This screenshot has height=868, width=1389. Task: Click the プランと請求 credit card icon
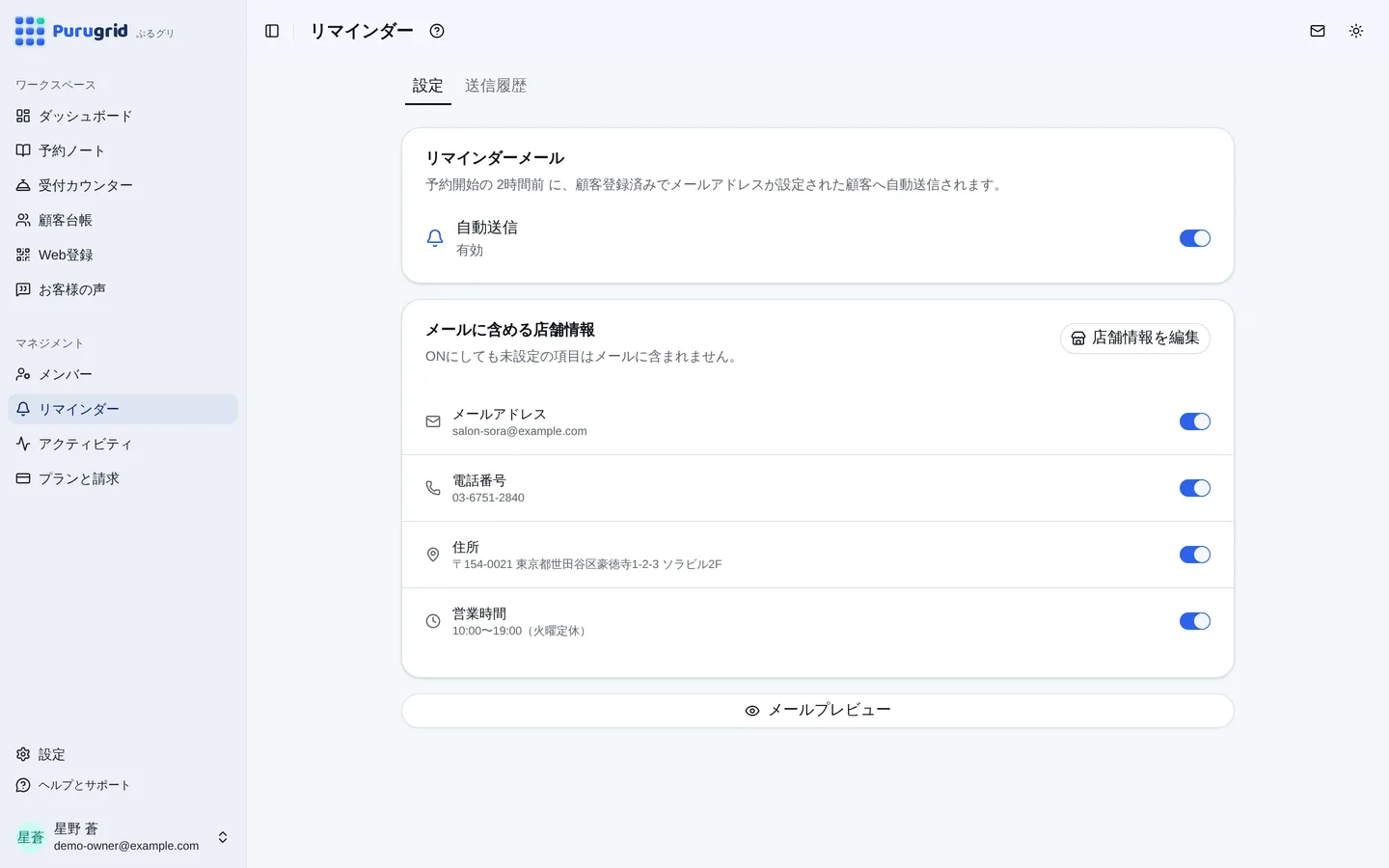(x=23, y=478)
